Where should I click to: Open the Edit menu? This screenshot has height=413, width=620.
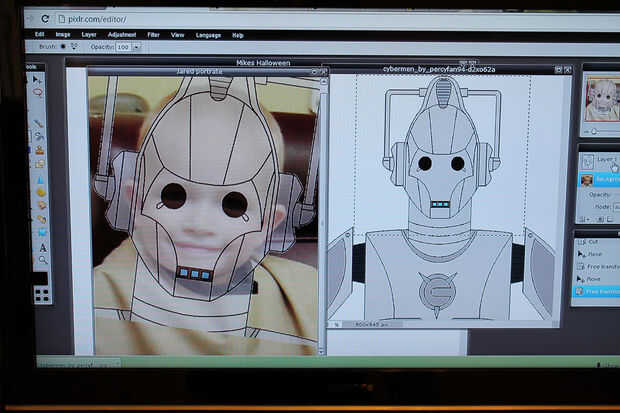(x=40, y=34)
